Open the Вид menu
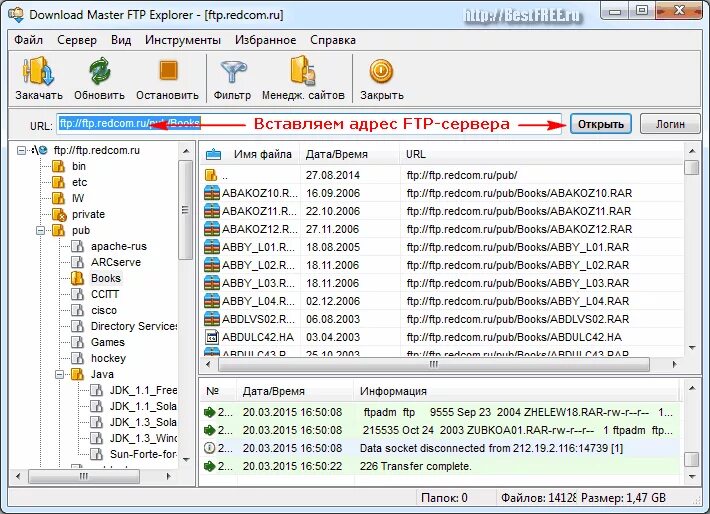Viewport: 710px width, 514px height. (121, 40)
